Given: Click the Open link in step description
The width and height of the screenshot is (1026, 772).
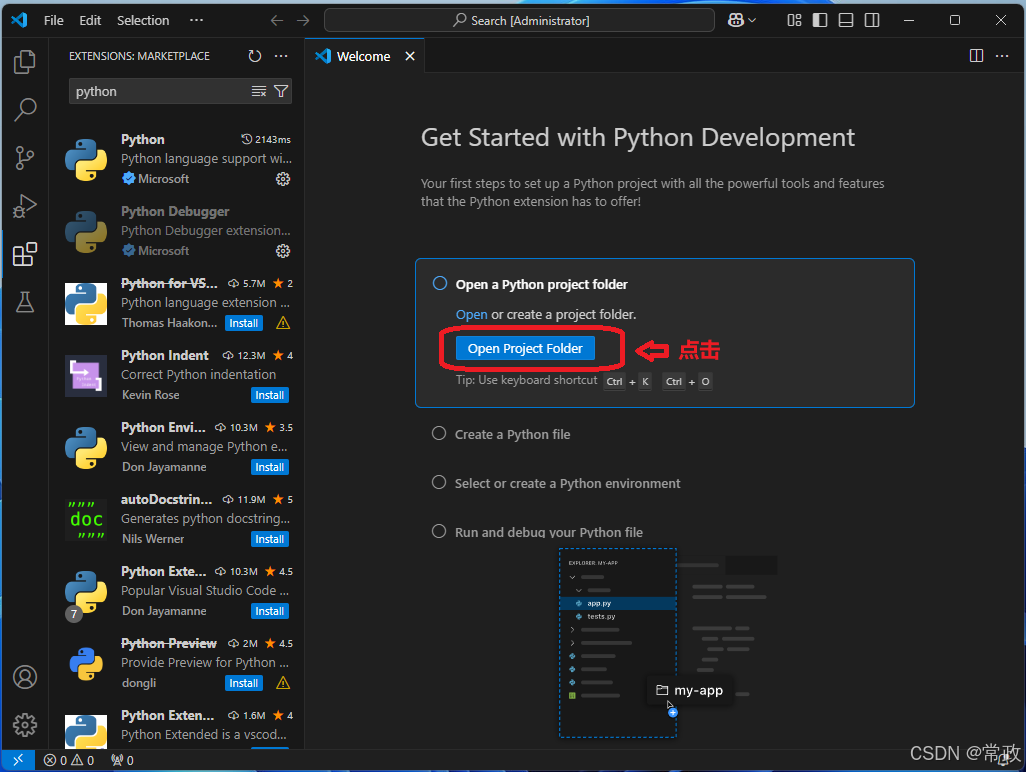Looking at the screenshot, I should click(x=471, y=314).
